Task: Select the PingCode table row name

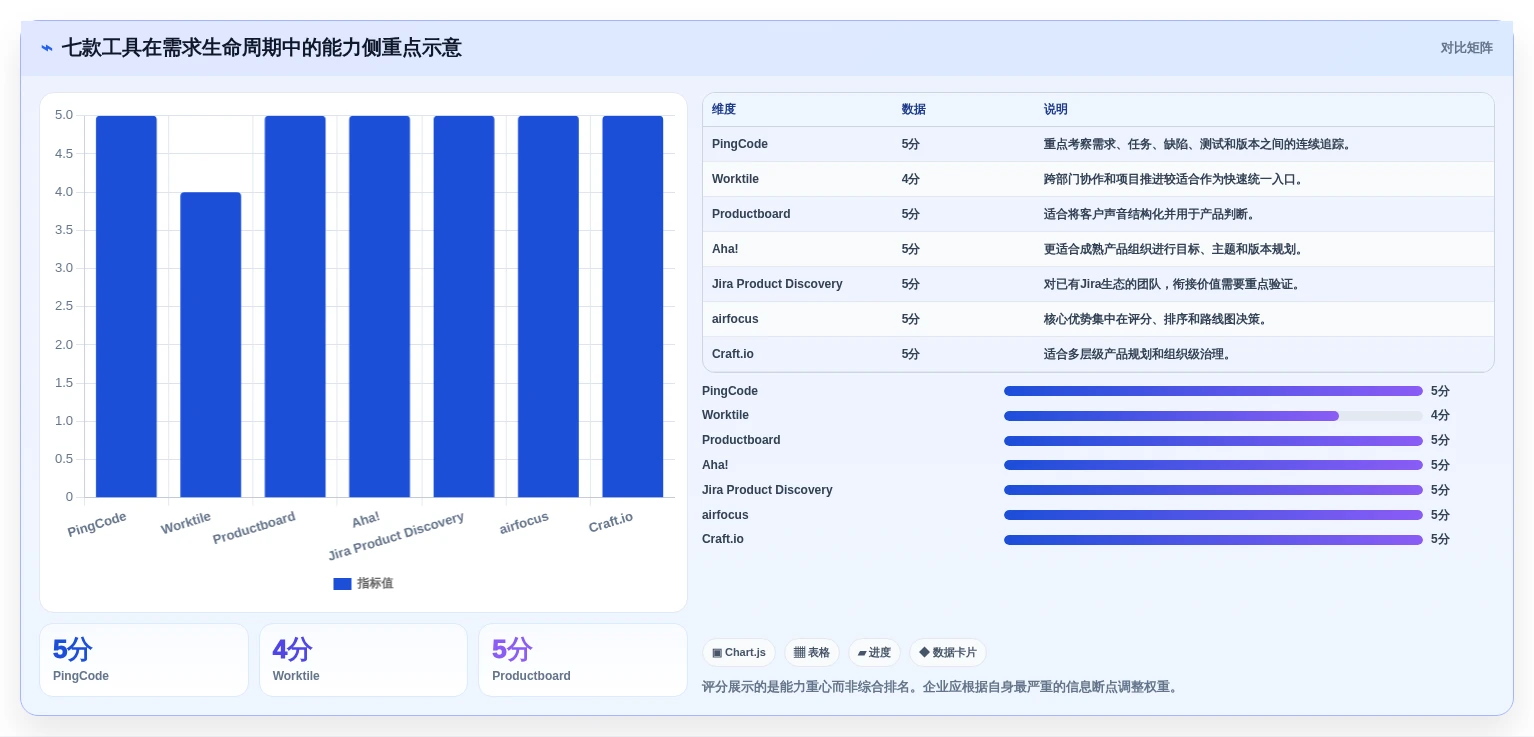Action: 740,144
